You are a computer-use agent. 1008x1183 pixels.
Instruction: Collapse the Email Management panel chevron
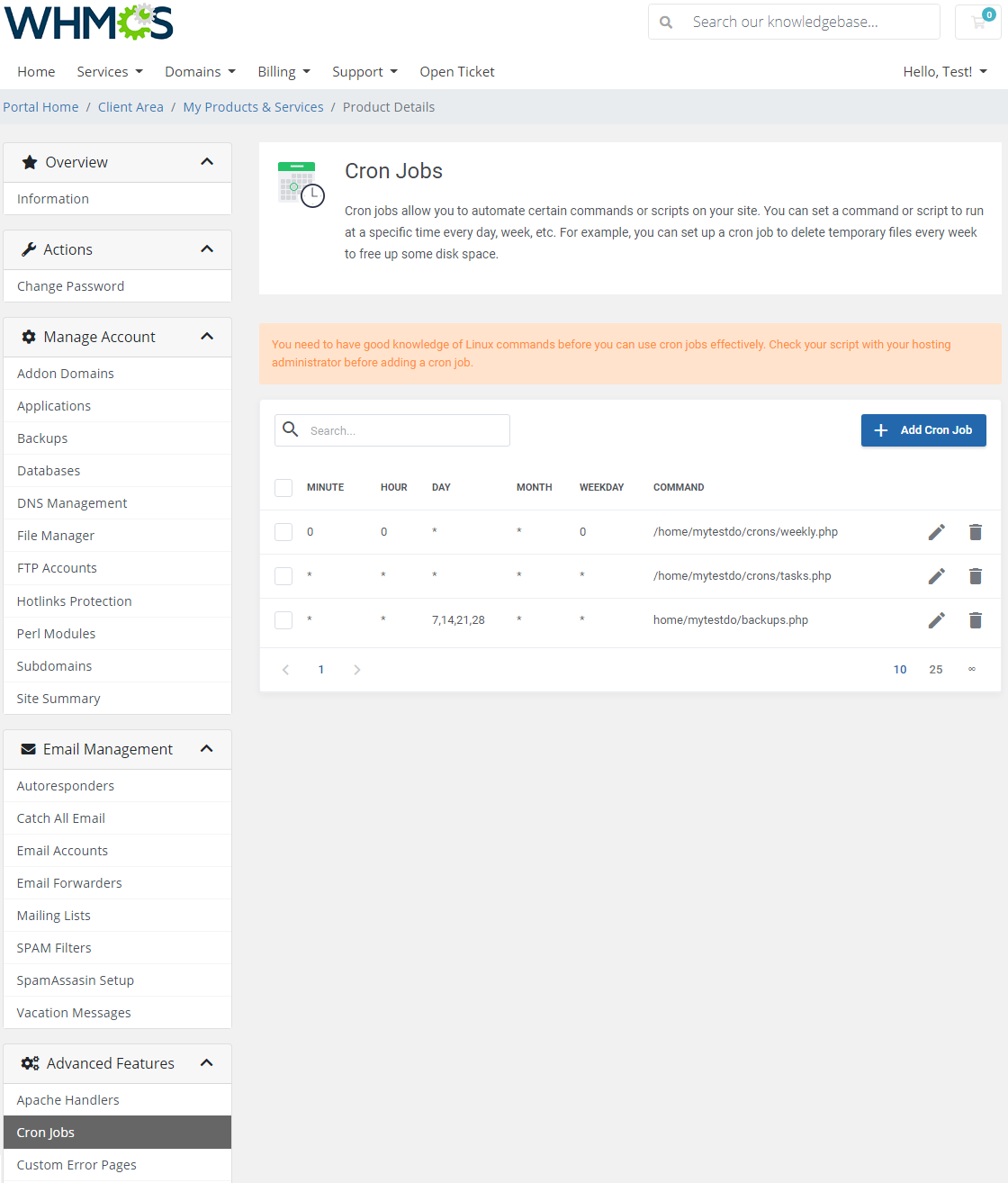pyautogui.click(x=207, y=749)
